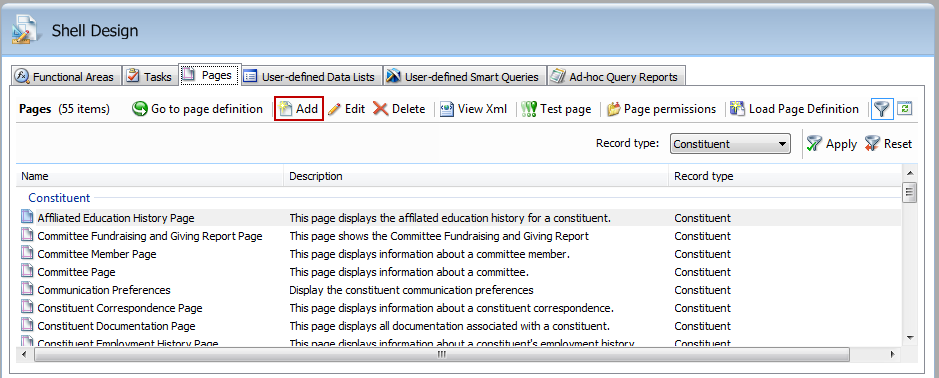
Task: Click the Committee Member Page row icon
Action: 27,253
